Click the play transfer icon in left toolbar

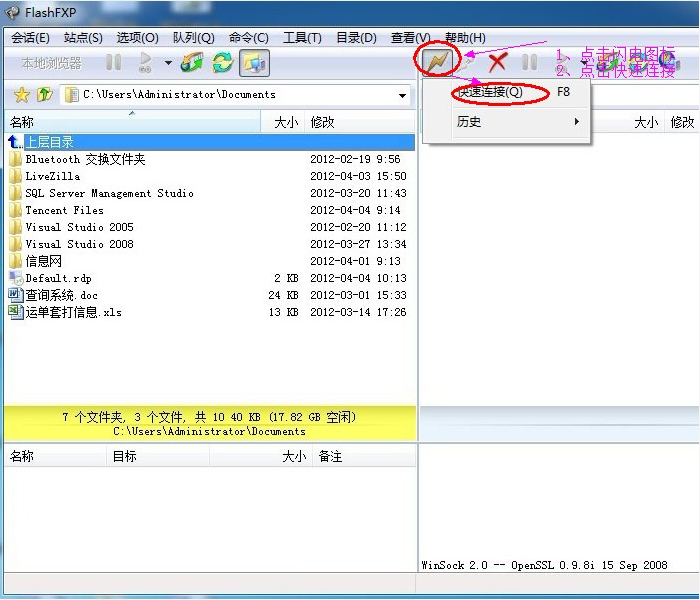145,62
